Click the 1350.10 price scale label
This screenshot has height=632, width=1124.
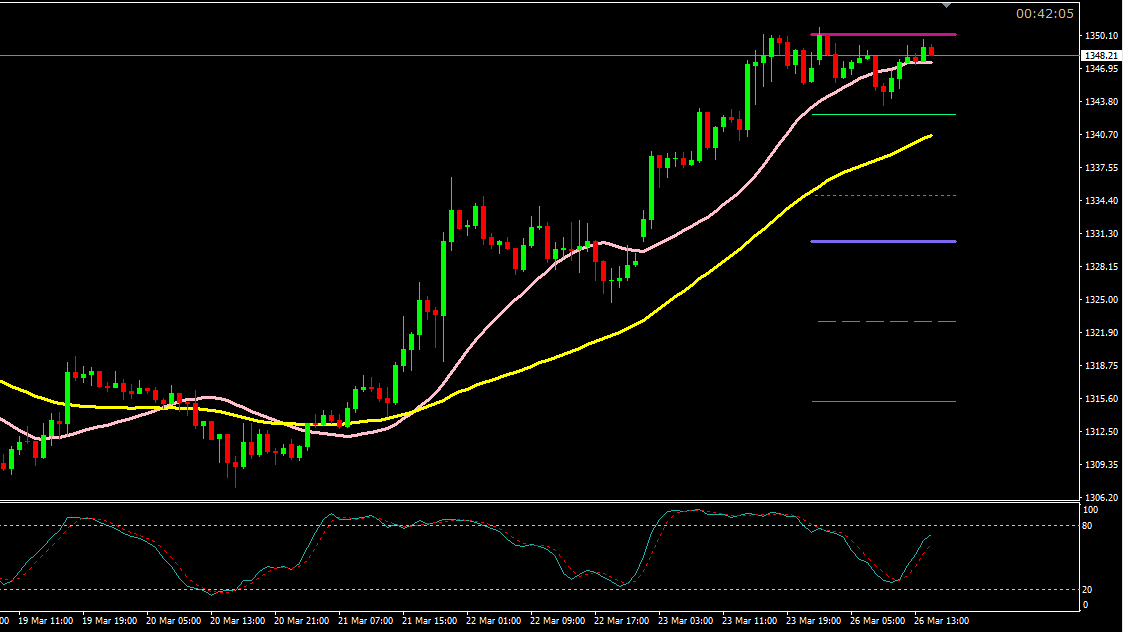pos(1100,36)
